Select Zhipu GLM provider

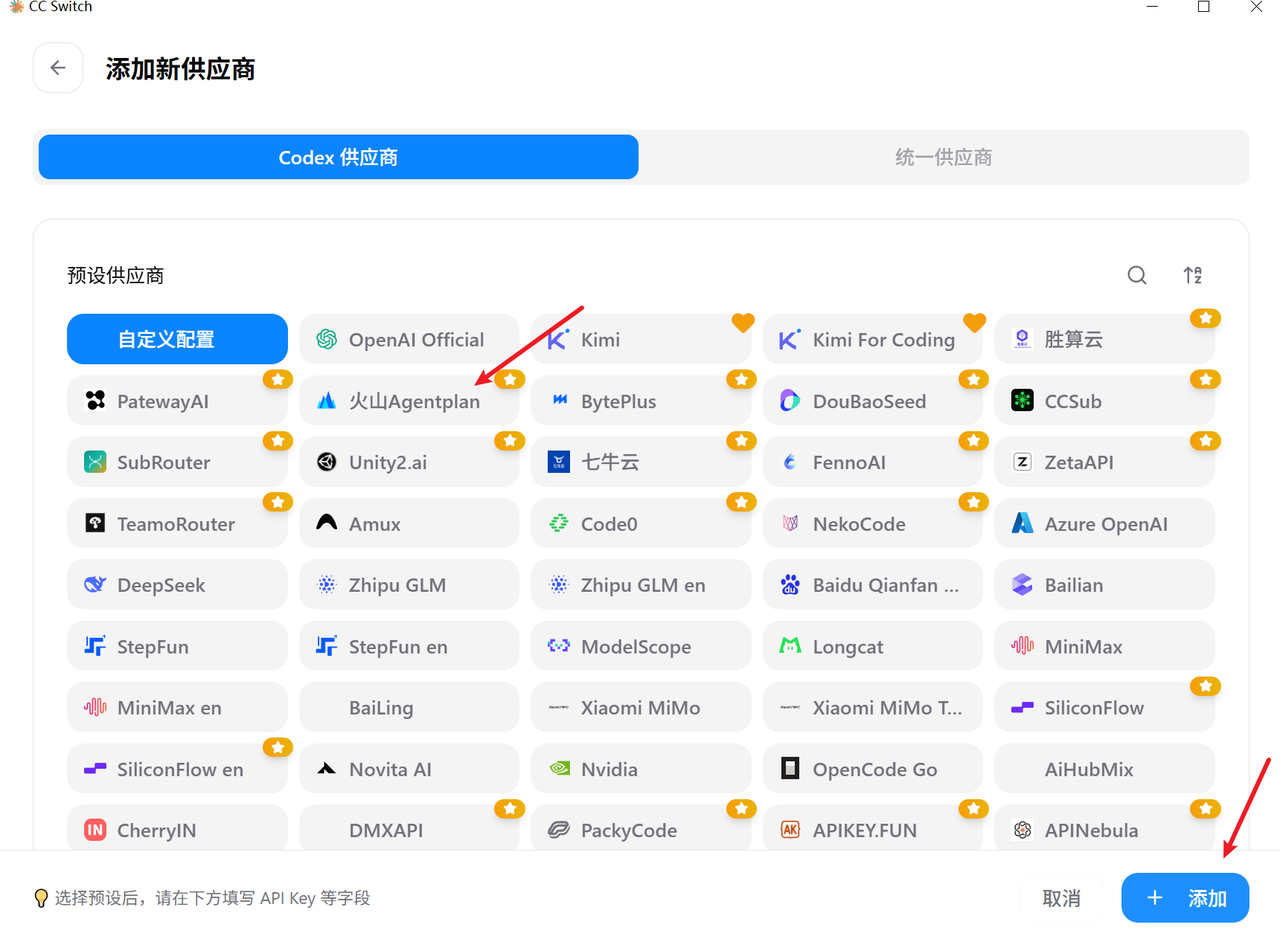coord(409,585)
